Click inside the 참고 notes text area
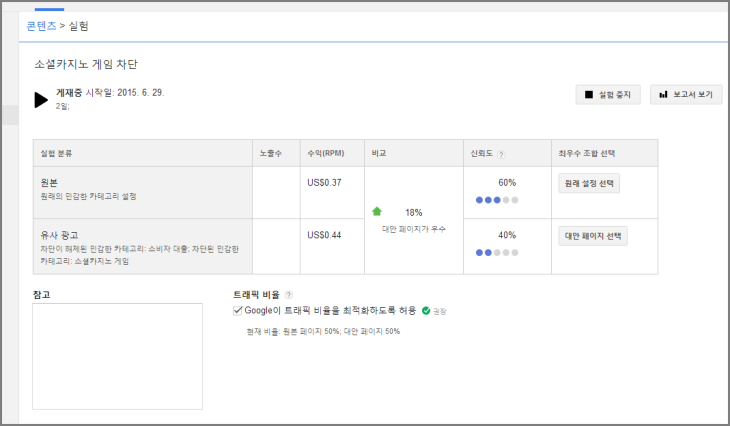Viewport: 730px width, 426px height. click(x=117, y=357)
